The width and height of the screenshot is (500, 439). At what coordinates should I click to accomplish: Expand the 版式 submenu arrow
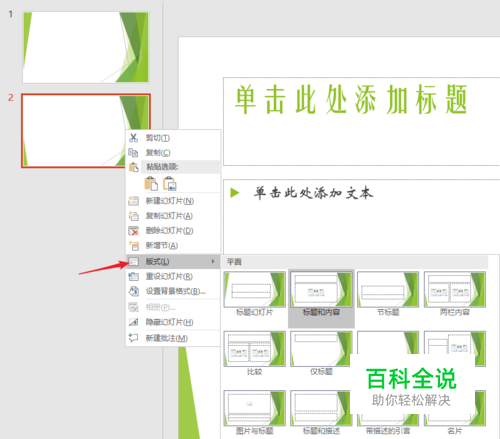click(213, 262)
